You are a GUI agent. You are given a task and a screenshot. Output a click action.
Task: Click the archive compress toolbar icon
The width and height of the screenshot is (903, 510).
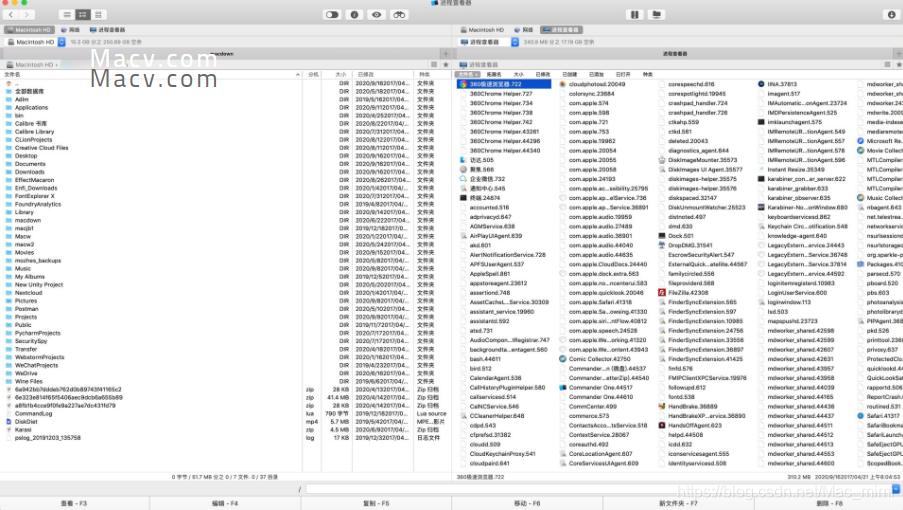click(634, 14)
